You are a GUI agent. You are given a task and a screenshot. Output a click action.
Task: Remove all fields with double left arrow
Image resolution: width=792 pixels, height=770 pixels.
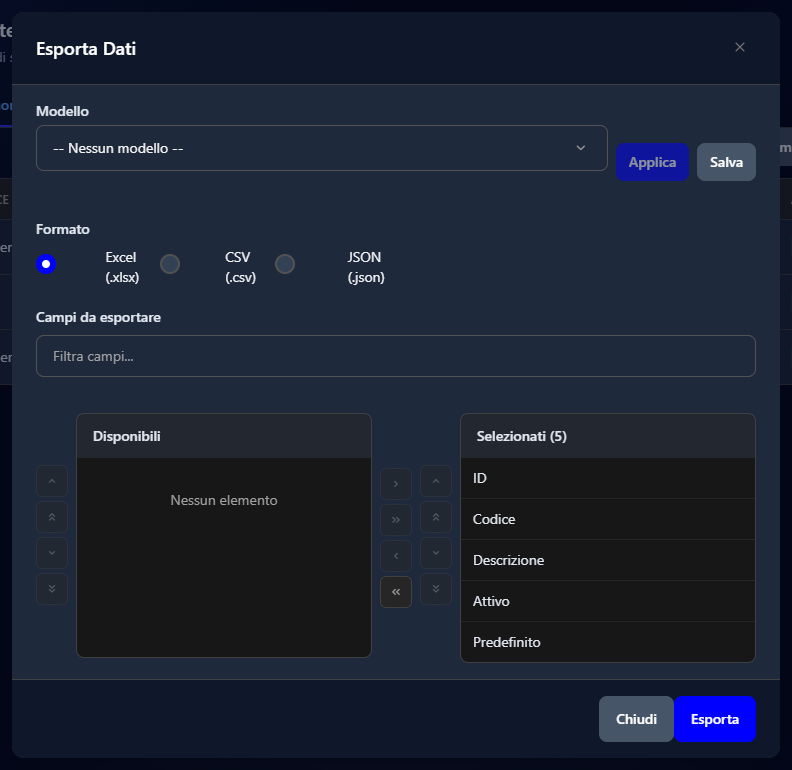tap(395, 592)
